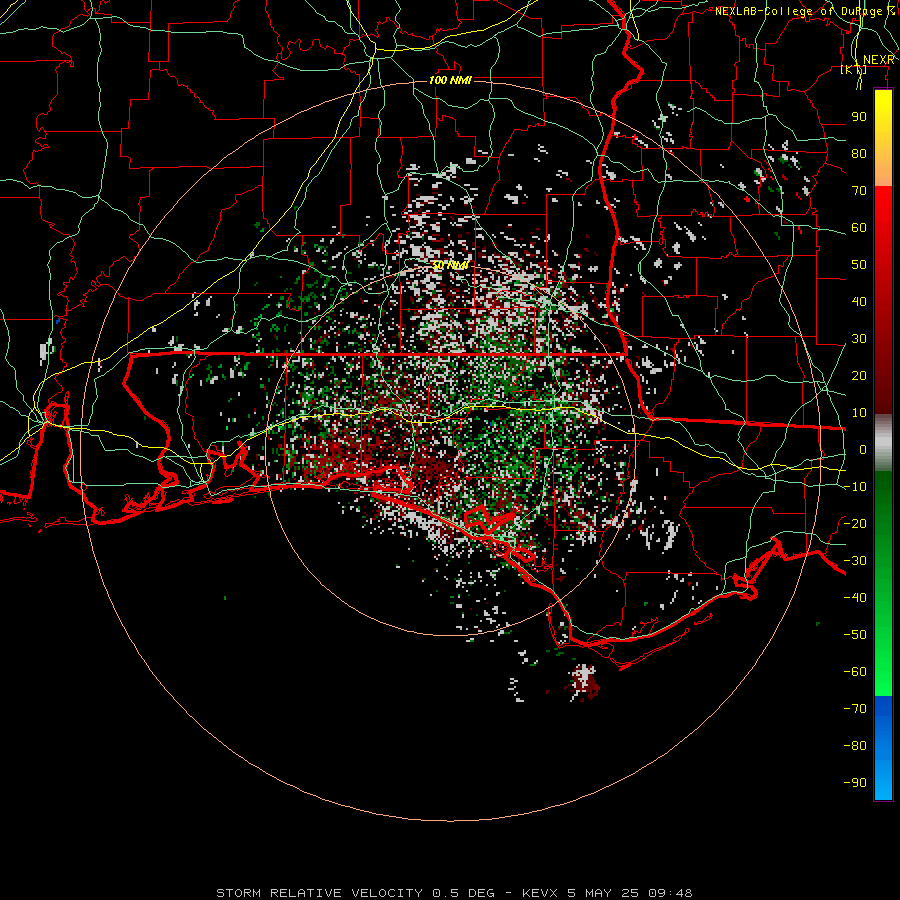The width and height of the screenshot is (900, 900).
Task: Click the positive '30' scale label
Action: (859, 339)
